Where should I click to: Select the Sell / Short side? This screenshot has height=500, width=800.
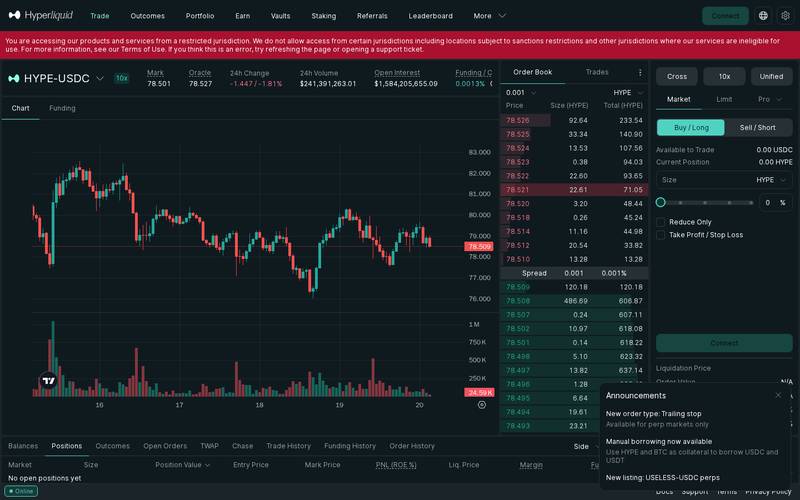[758, 128]
